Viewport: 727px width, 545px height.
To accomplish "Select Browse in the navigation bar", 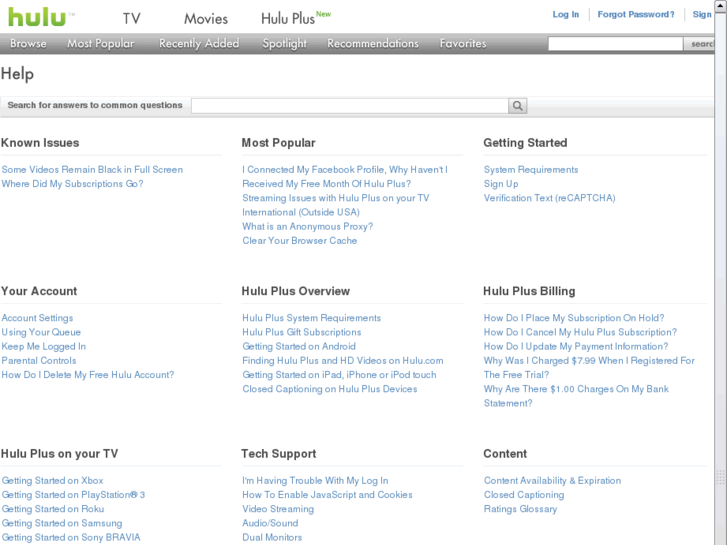I will coord(28,44).
